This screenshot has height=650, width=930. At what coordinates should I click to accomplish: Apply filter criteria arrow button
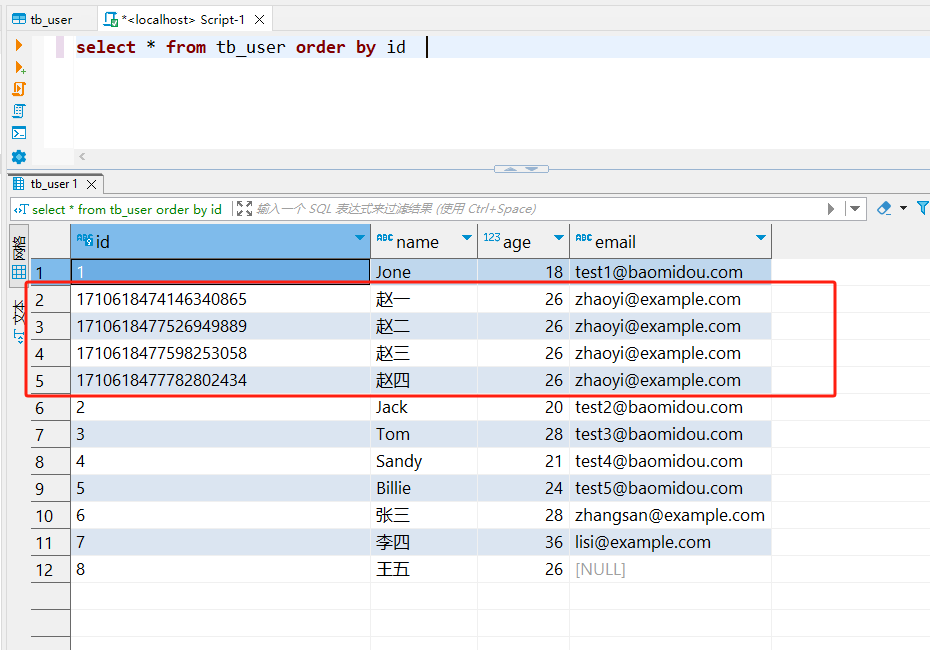[x=831, y=209]
